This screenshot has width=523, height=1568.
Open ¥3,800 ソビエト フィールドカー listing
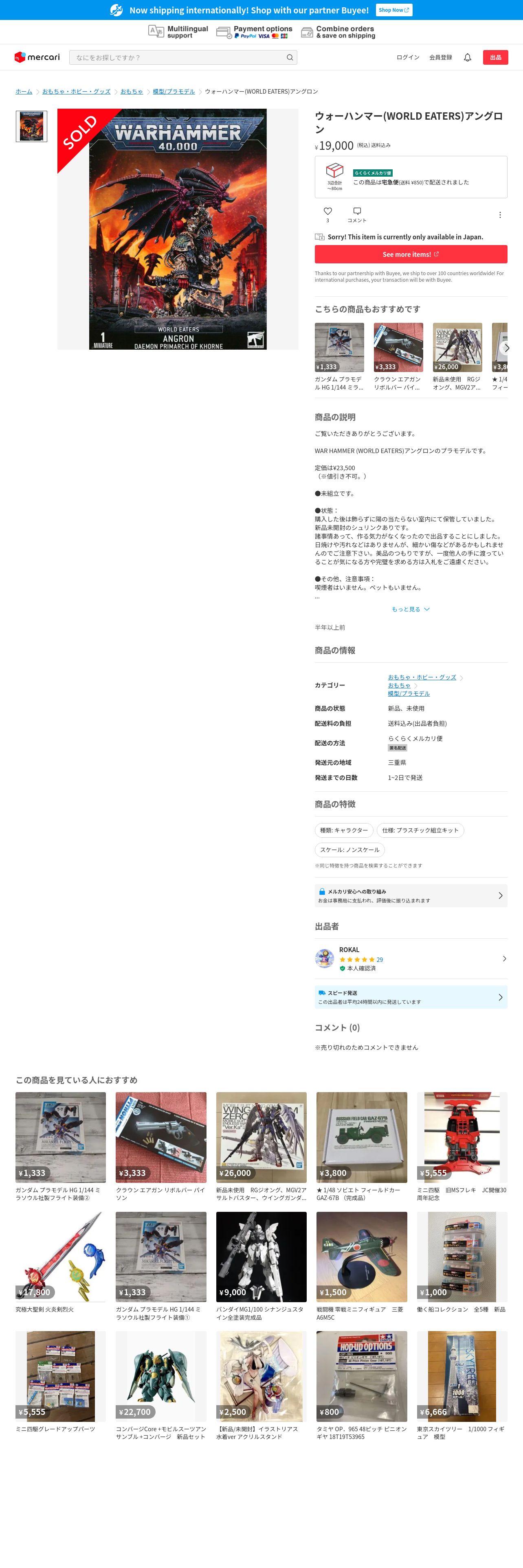tap(362, 1147)
